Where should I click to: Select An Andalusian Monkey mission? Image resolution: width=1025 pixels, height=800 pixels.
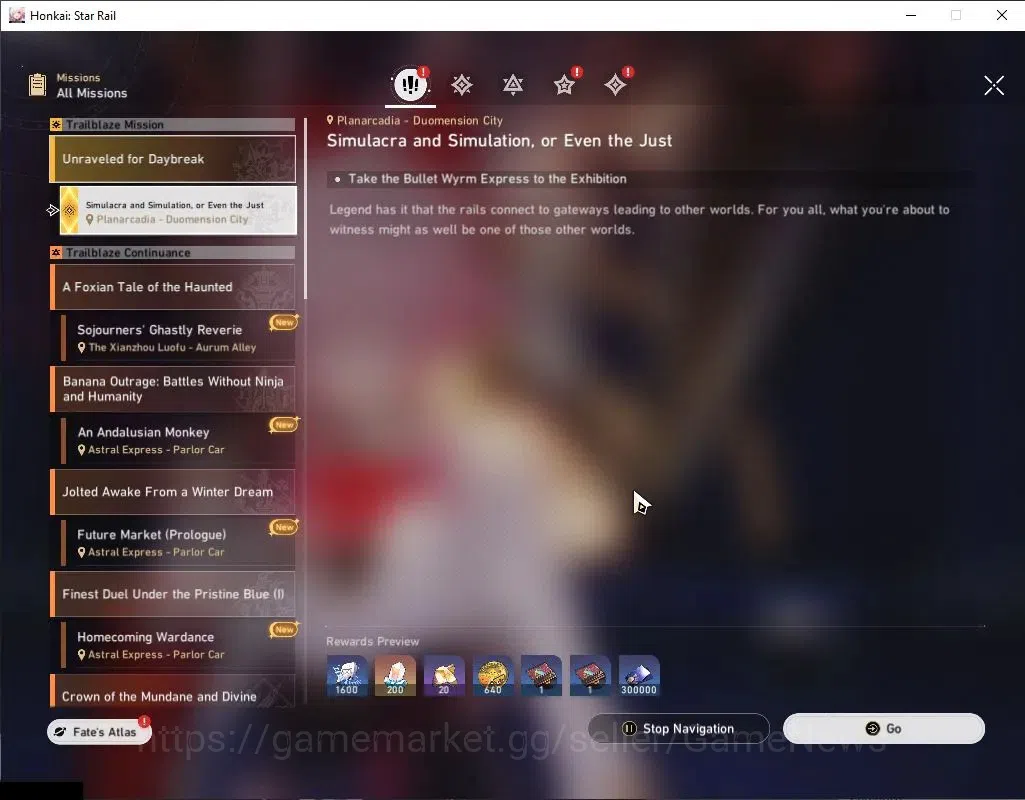(178, 441)
